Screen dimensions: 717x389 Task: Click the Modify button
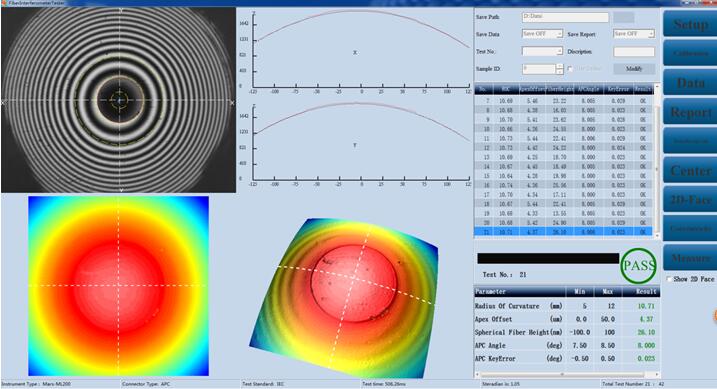click(634, 69)
